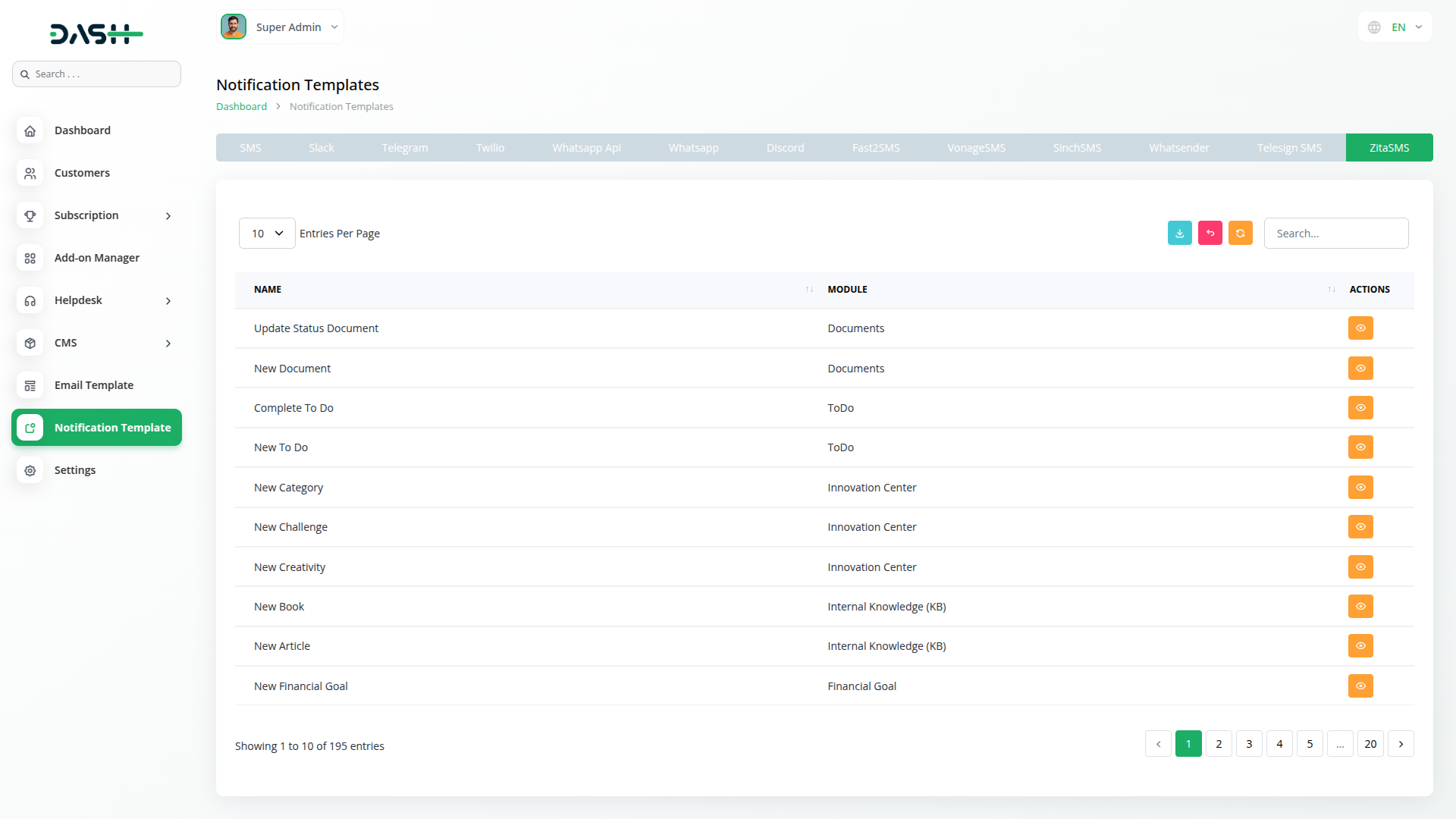View the Update Status Document template via eye icon

tap(1360, 328)
